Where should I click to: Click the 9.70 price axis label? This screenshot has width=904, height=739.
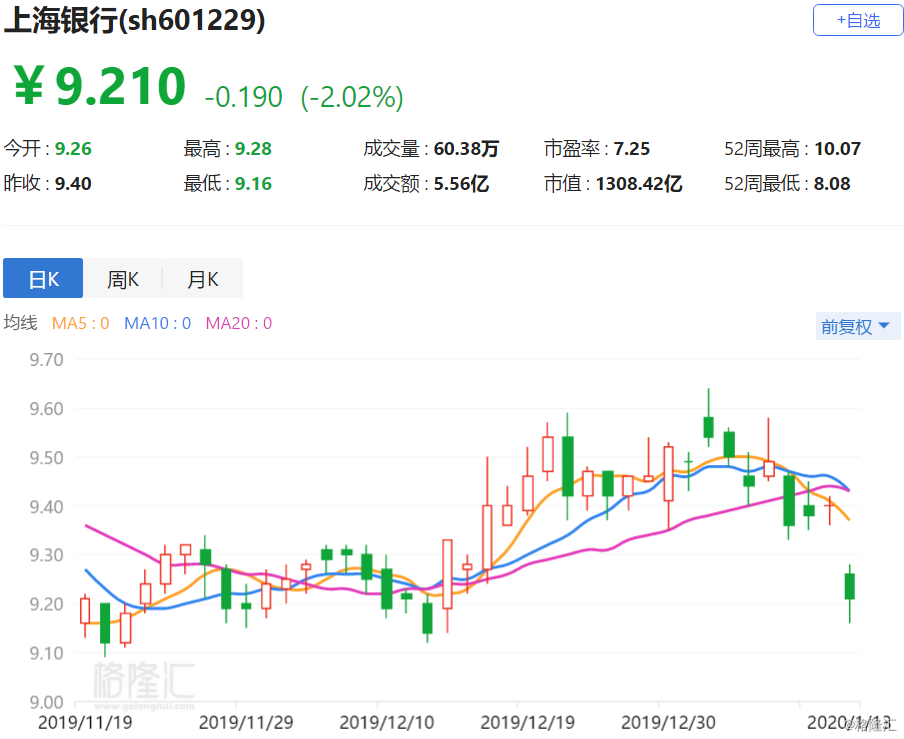coord(46,360)
